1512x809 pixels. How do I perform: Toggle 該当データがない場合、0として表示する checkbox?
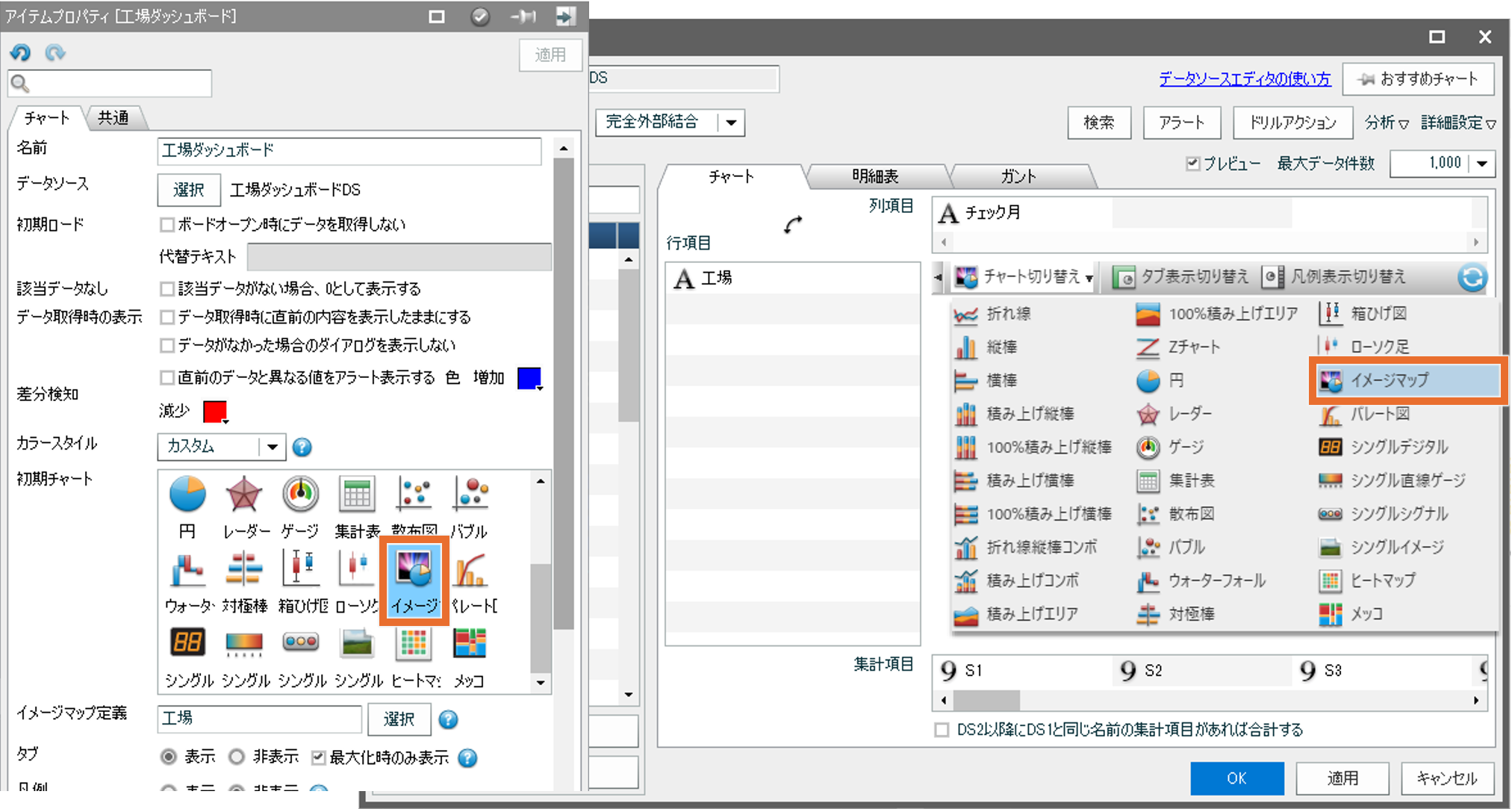coord(168,288)
